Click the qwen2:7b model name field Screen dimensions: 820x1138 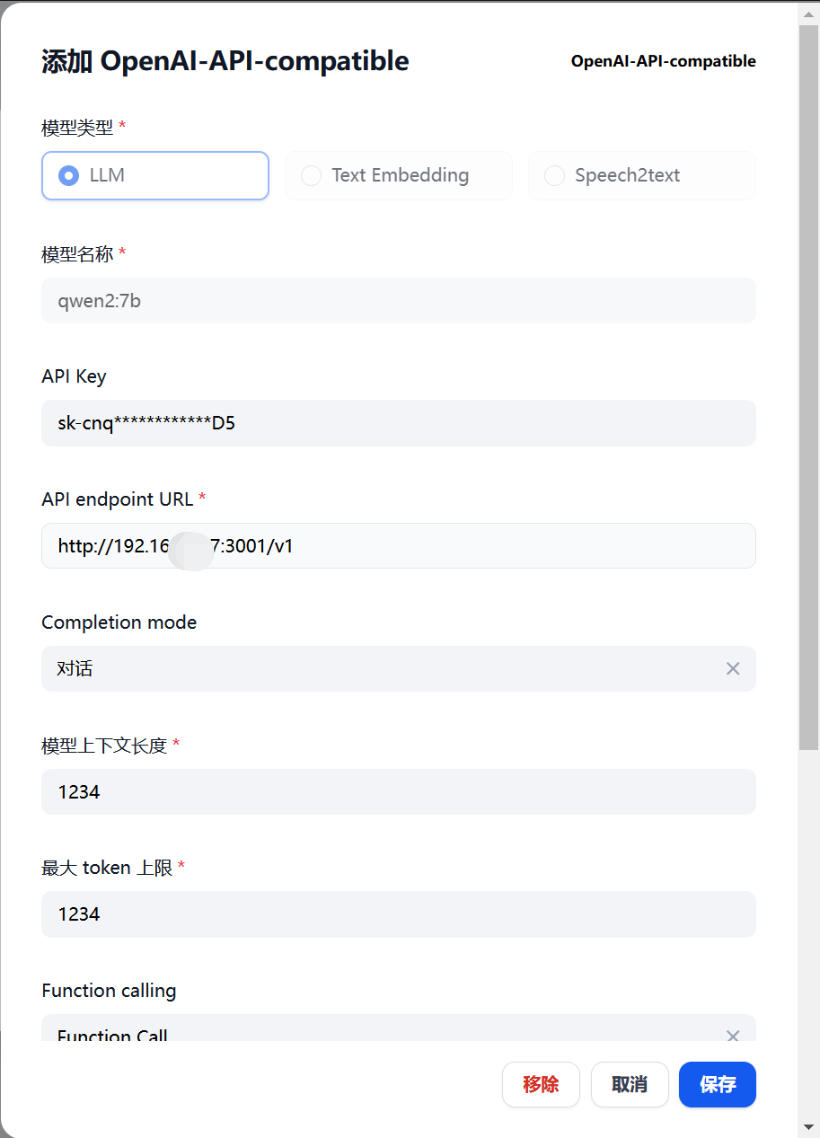tap(398, 300)
